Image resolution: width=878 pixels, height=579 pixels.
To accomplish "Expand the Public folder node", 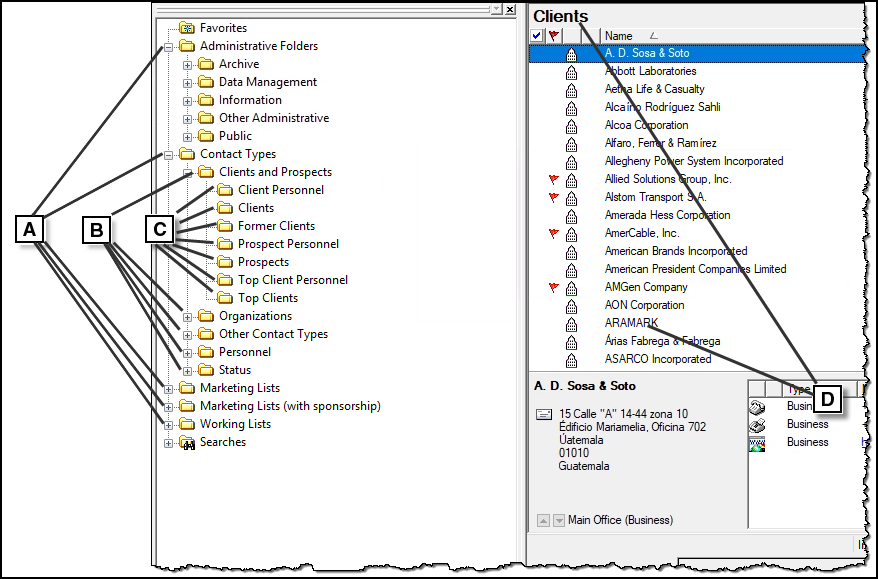I will click(x=188, y=137).
